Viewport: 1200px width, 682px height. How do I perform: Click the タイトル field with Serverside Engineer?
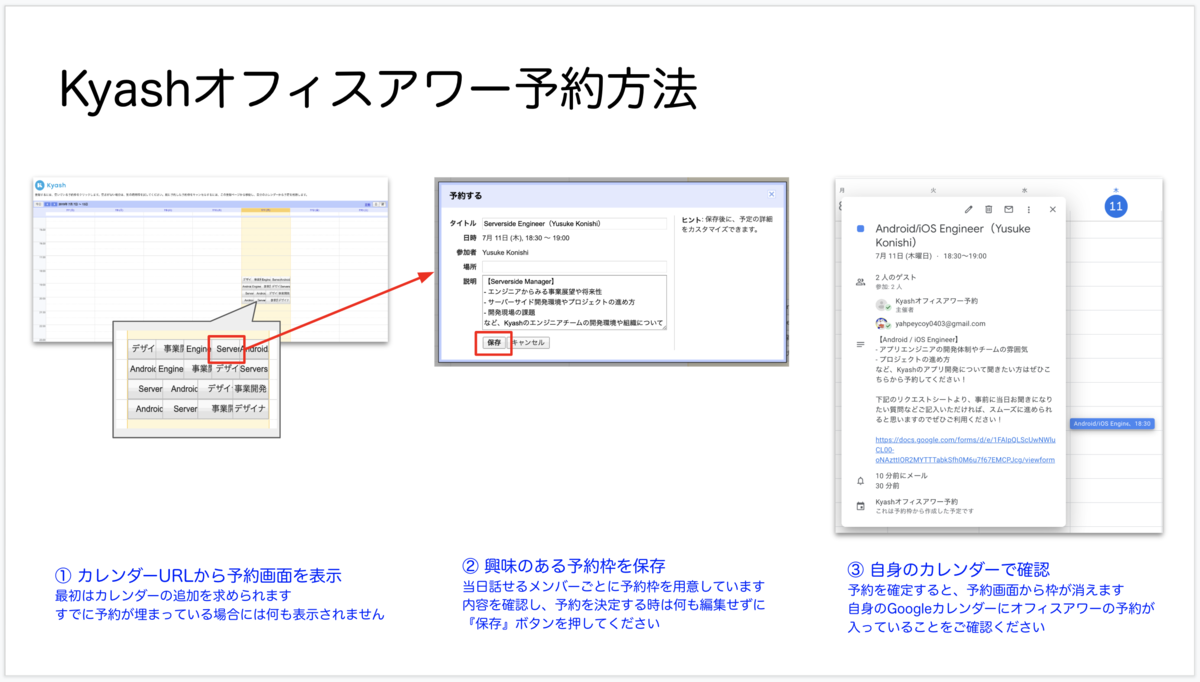[574, 224]
